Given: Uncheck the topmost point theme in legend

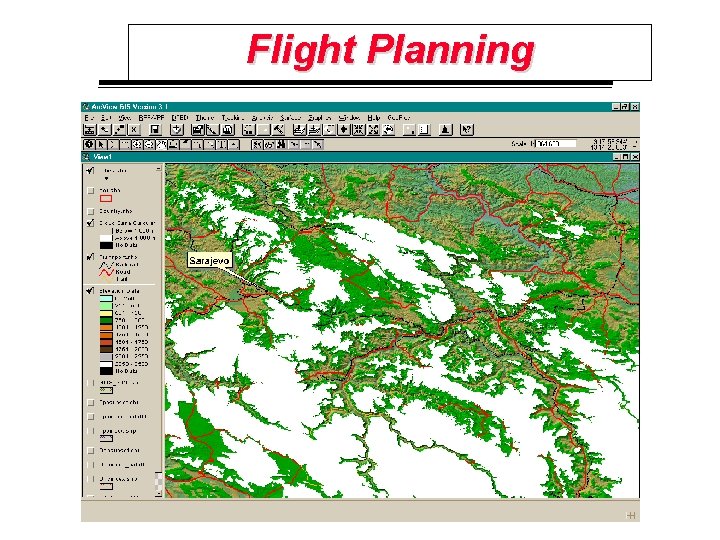Looking at the screenshot, I should pyautogui.click(x=90, y=171).
